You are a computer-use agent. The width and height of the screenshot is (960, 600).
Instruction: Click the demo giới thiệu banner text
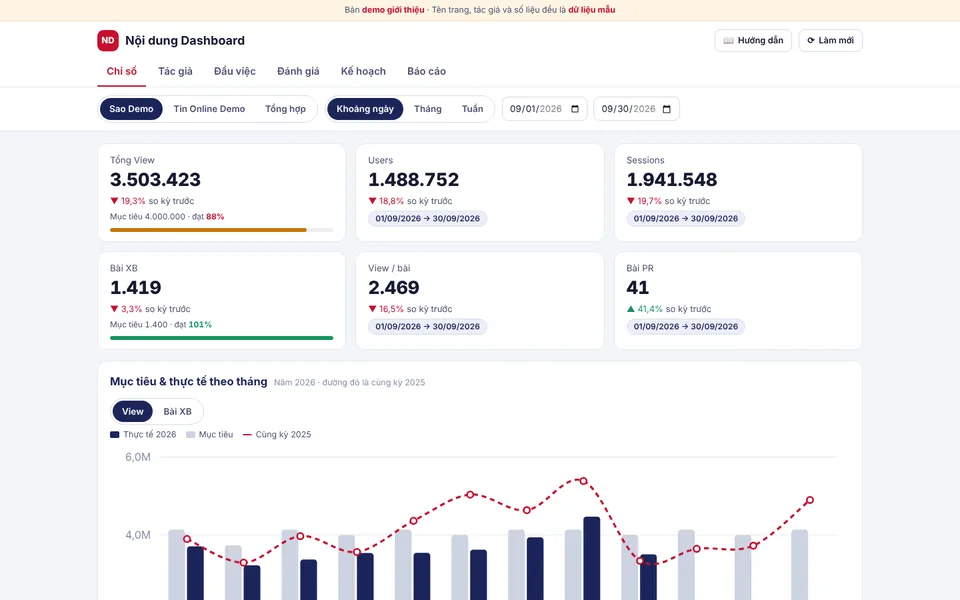click(393, 10)
